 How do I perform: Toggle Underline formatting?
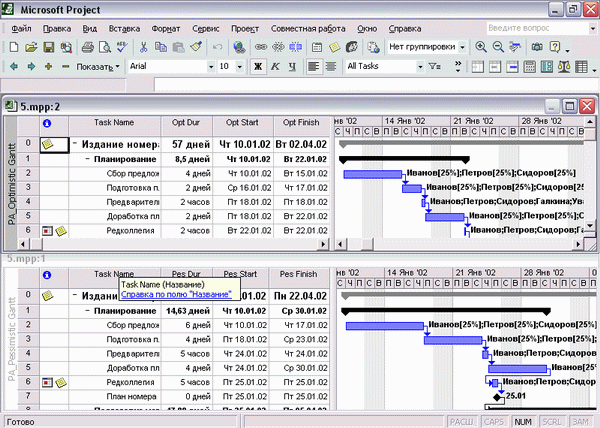coord(292,67)
